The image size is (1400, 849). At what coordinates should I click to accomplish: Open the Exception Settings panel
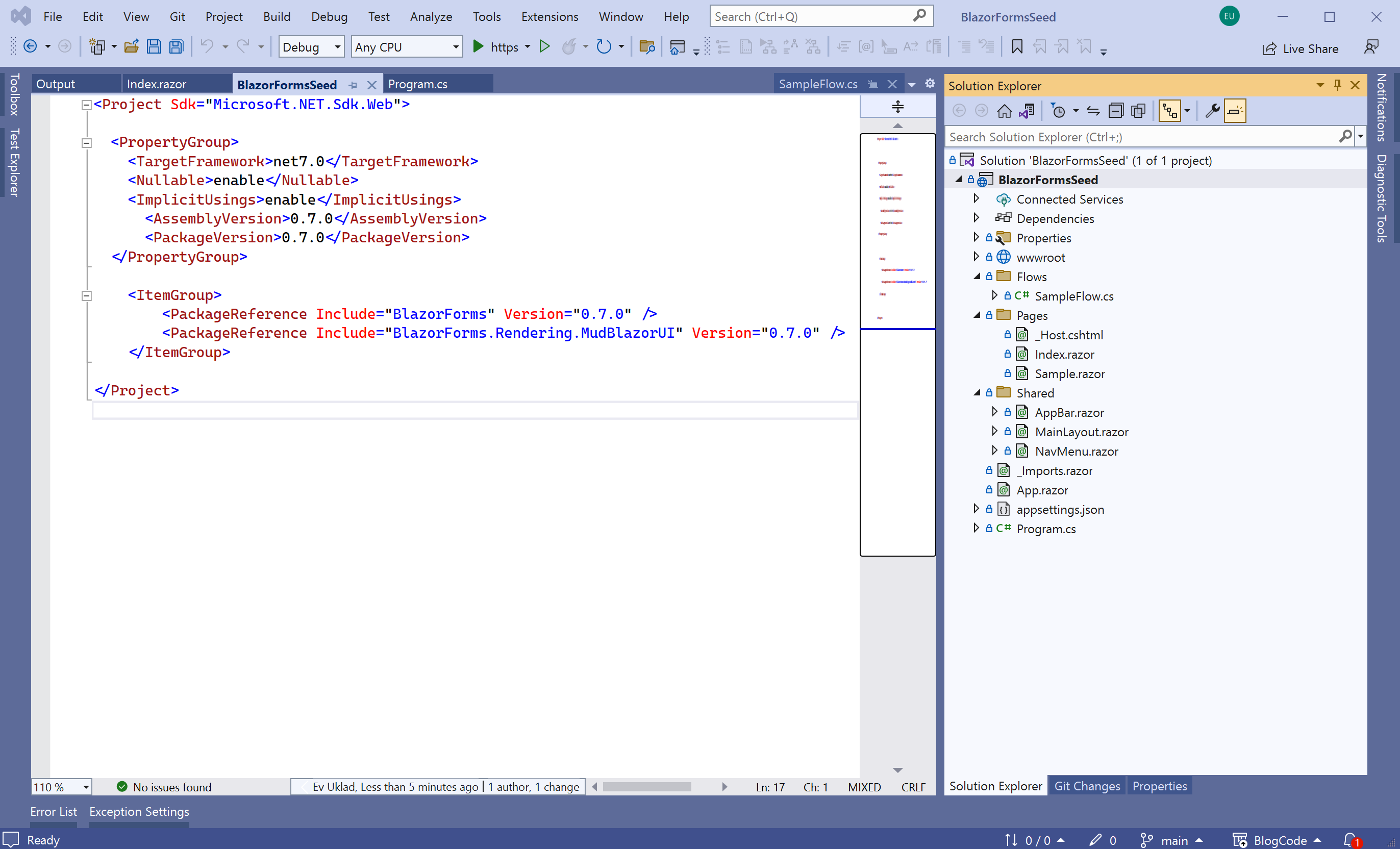pyautogui.click(x=139, y=811)
